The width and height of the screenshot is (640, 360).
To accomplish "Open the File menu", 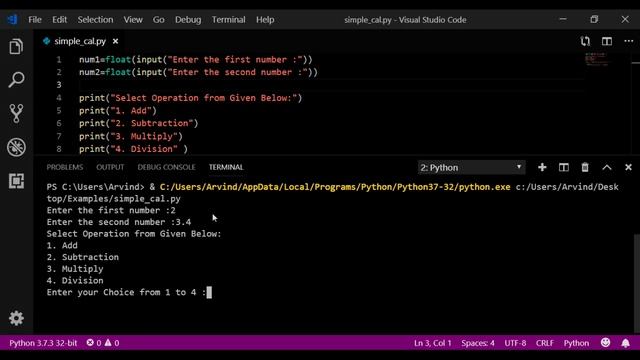I will 35,20.
